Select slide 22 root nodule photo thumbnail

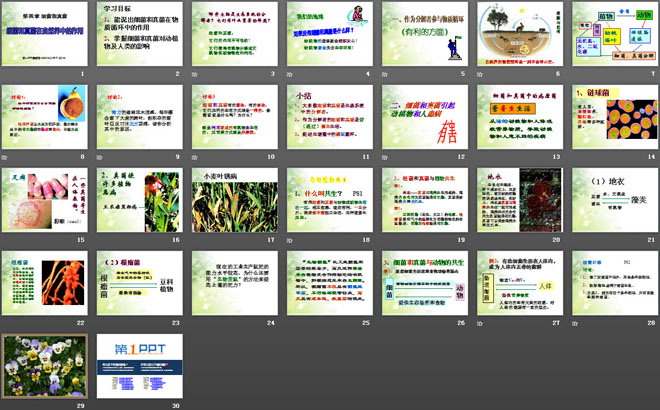point(45,283)
